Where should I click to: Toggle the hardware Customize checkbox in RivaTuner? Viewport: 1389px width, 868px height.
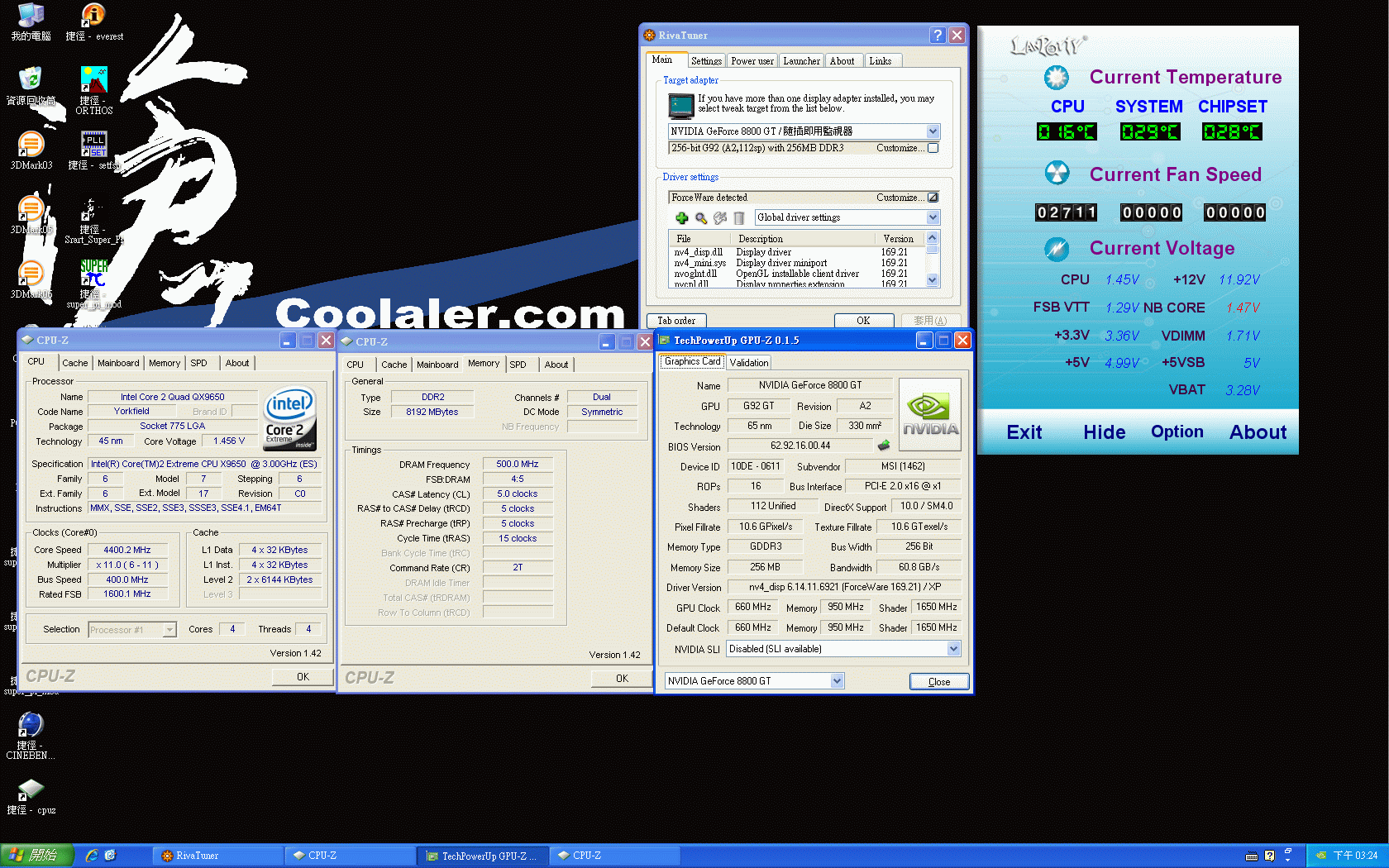tap(933, 149)
